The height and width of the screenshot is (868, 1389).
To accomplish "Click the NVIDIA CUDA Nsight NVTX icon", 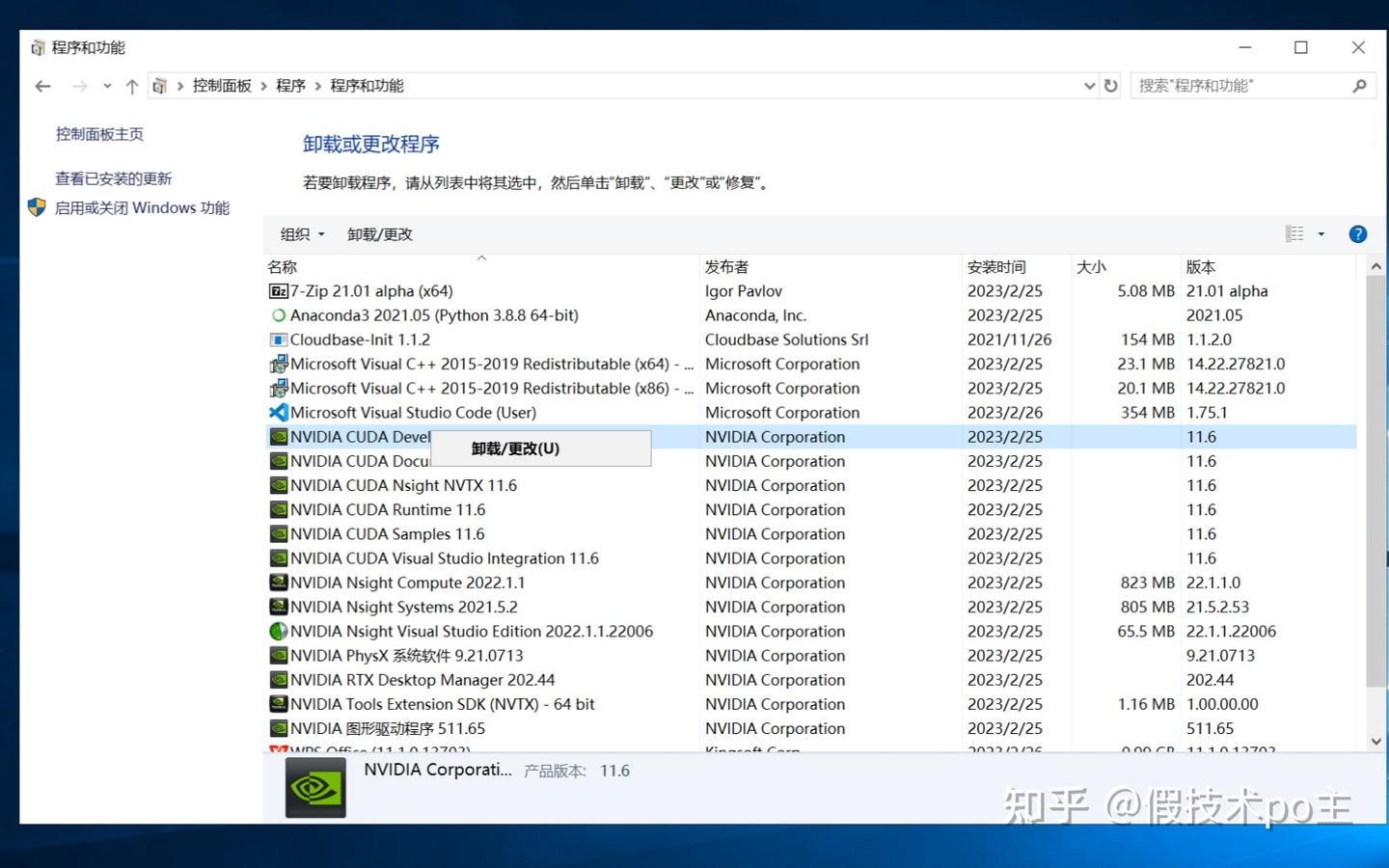I will click(x=279, y=485).
